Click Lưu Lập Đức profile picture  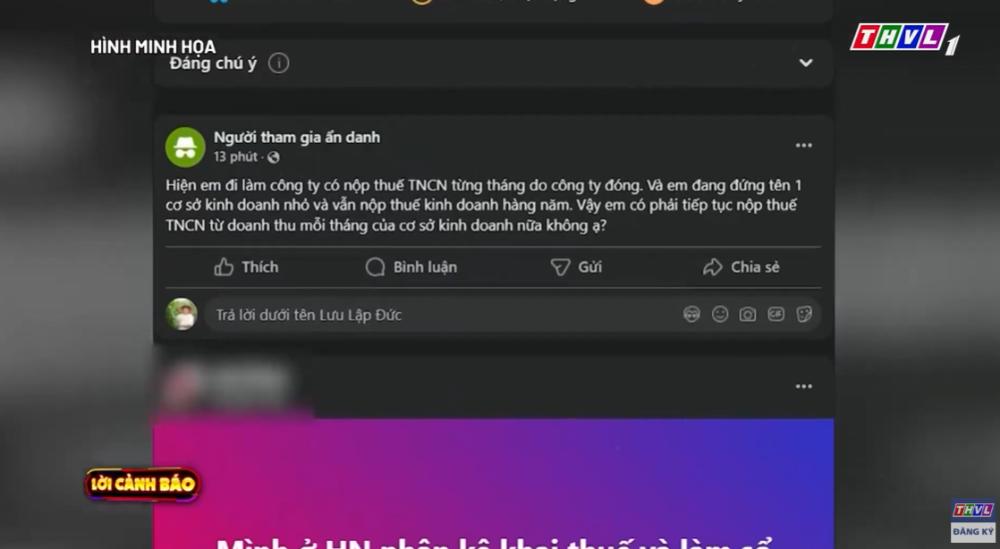click(182, 314)
